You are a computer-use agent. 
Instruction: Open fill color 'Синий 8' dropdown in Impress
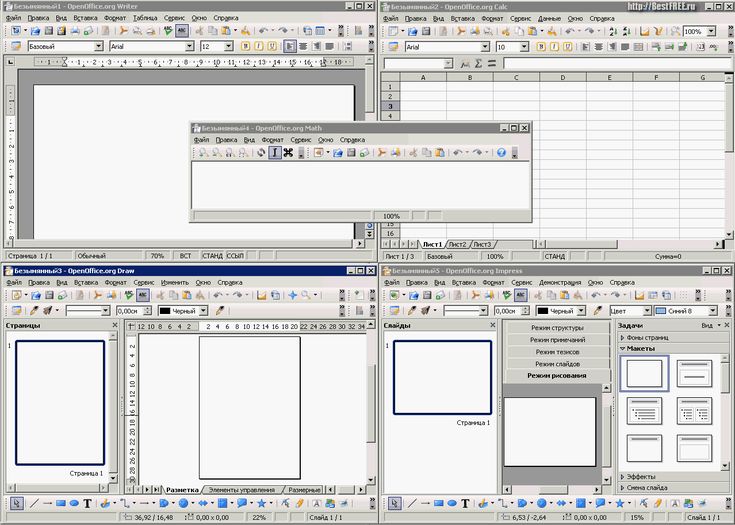[x=712, y=311]
